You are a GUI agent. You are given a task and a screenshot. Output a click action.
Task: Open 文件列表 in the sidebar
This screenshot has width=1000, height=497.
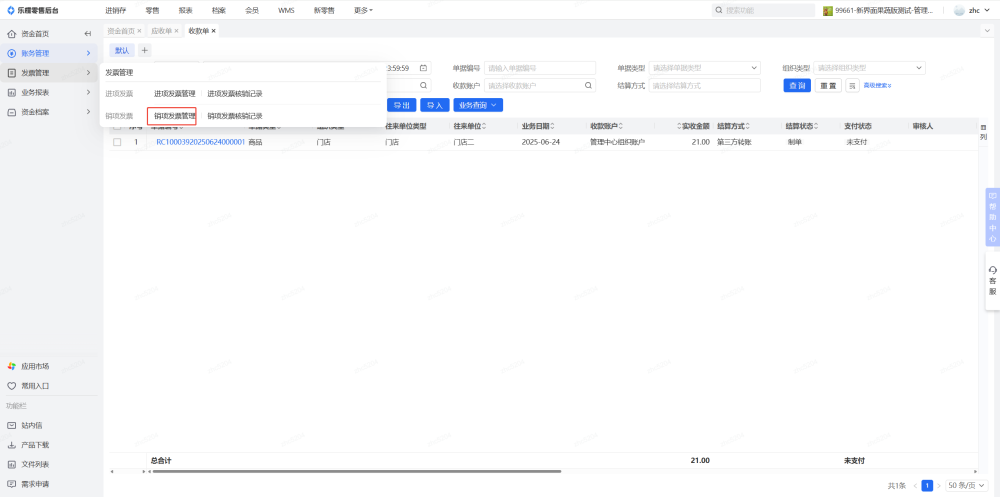point(35,464)
